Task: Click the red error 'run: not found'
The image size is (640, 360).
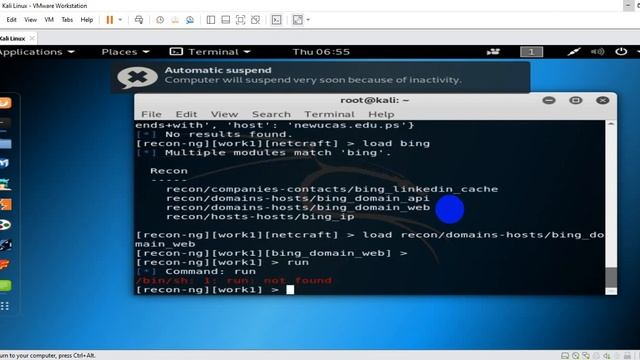Action: pyautogui.click(x=279, y=281)
